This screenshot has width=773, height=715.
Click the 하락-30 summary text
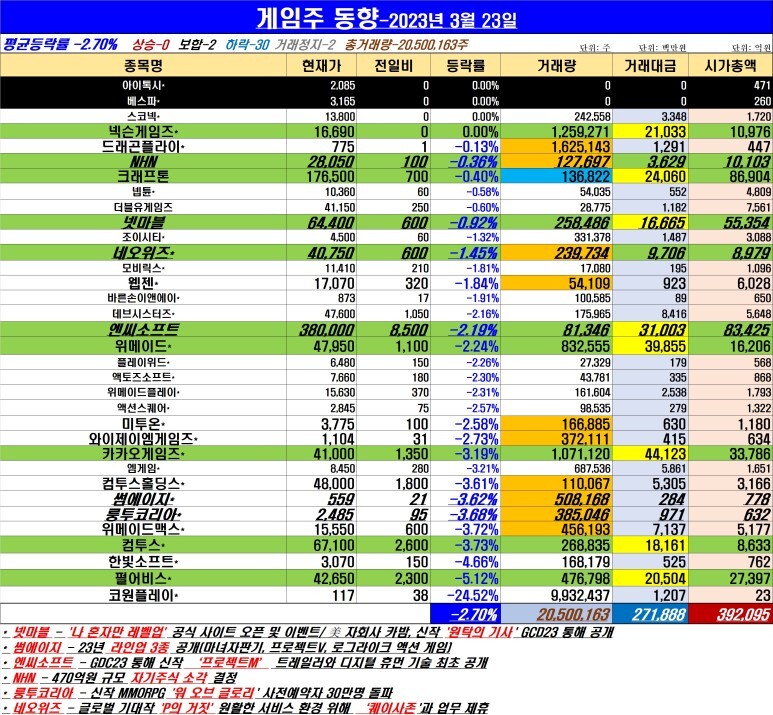pyautogui.click(x=247, y=45)
